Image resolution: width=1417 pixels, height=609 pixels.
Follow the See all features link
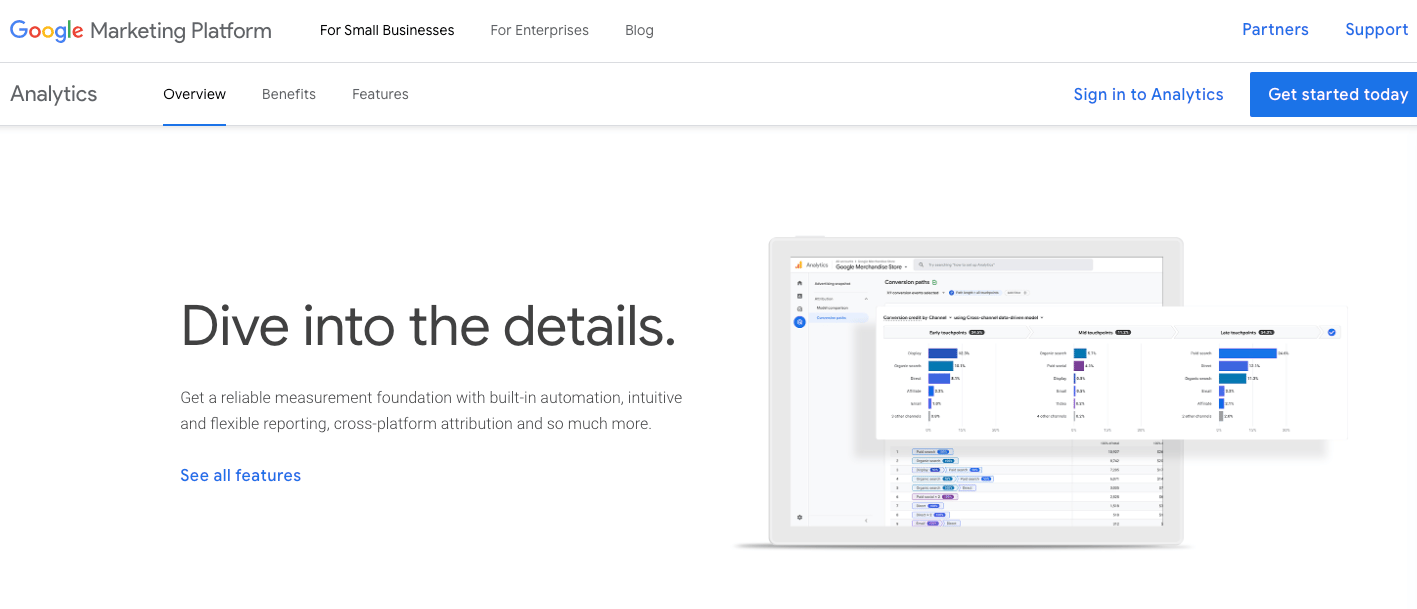coord(240,475)
